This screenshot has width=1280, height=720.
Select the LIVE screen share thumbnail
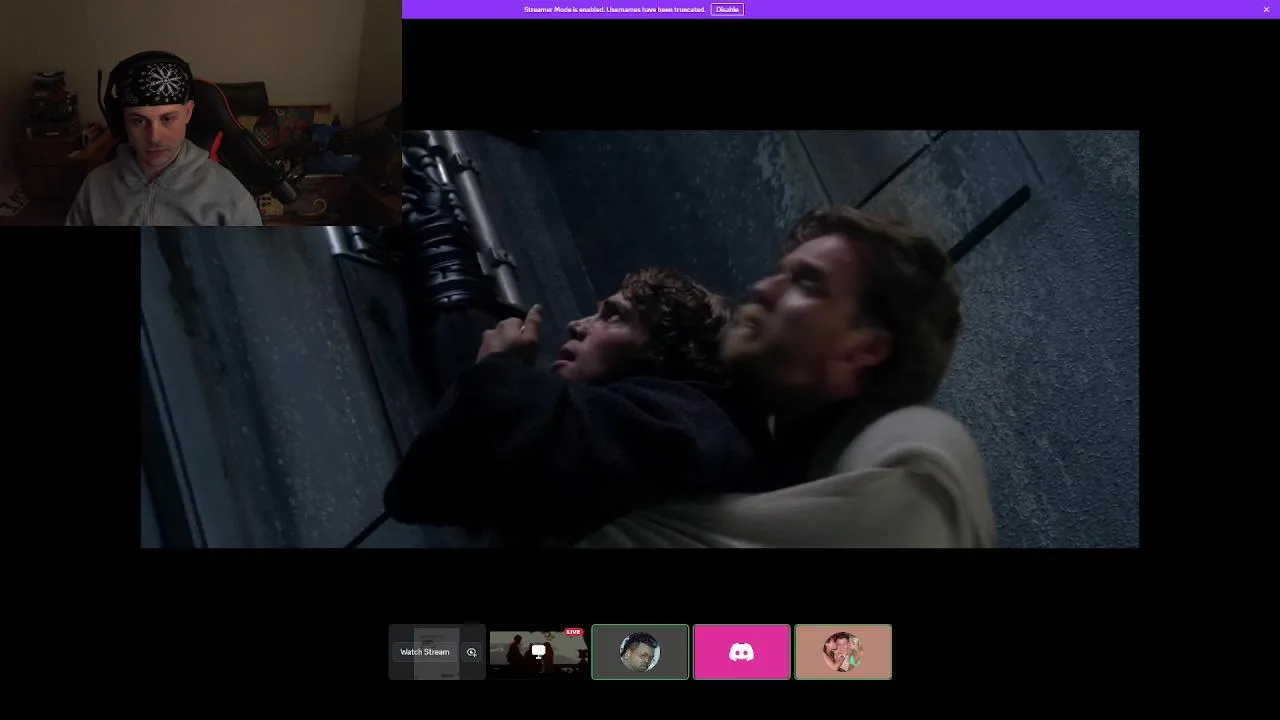pos(538,652)
